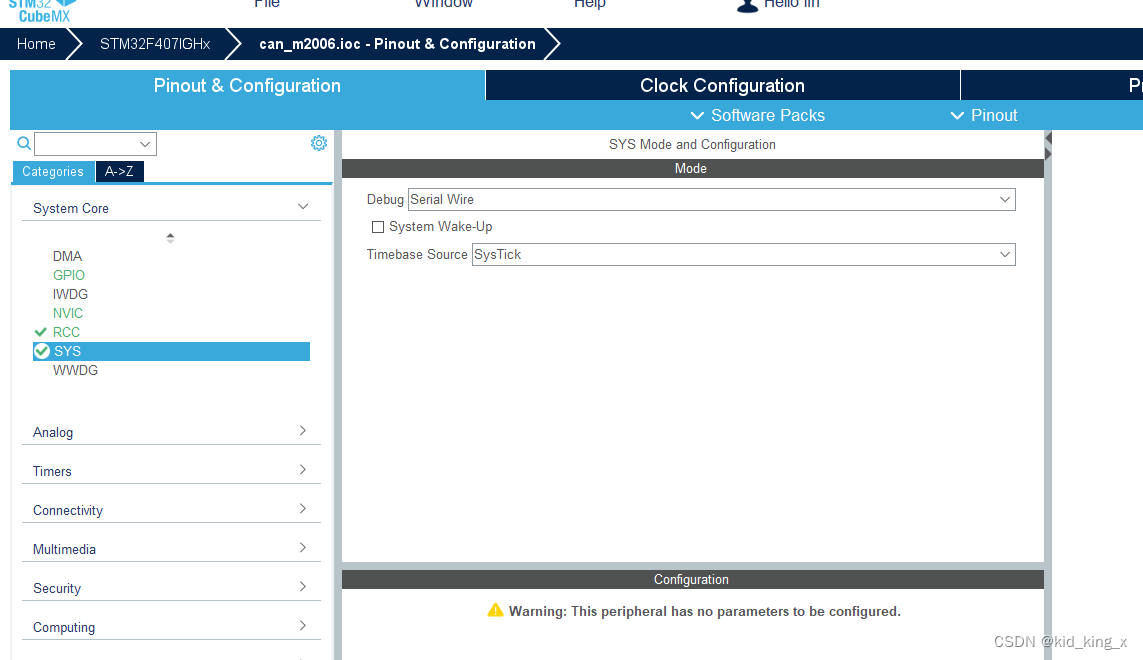Switch to the A->Z tab
This screenshot has width=1143, height=660.
119,171
